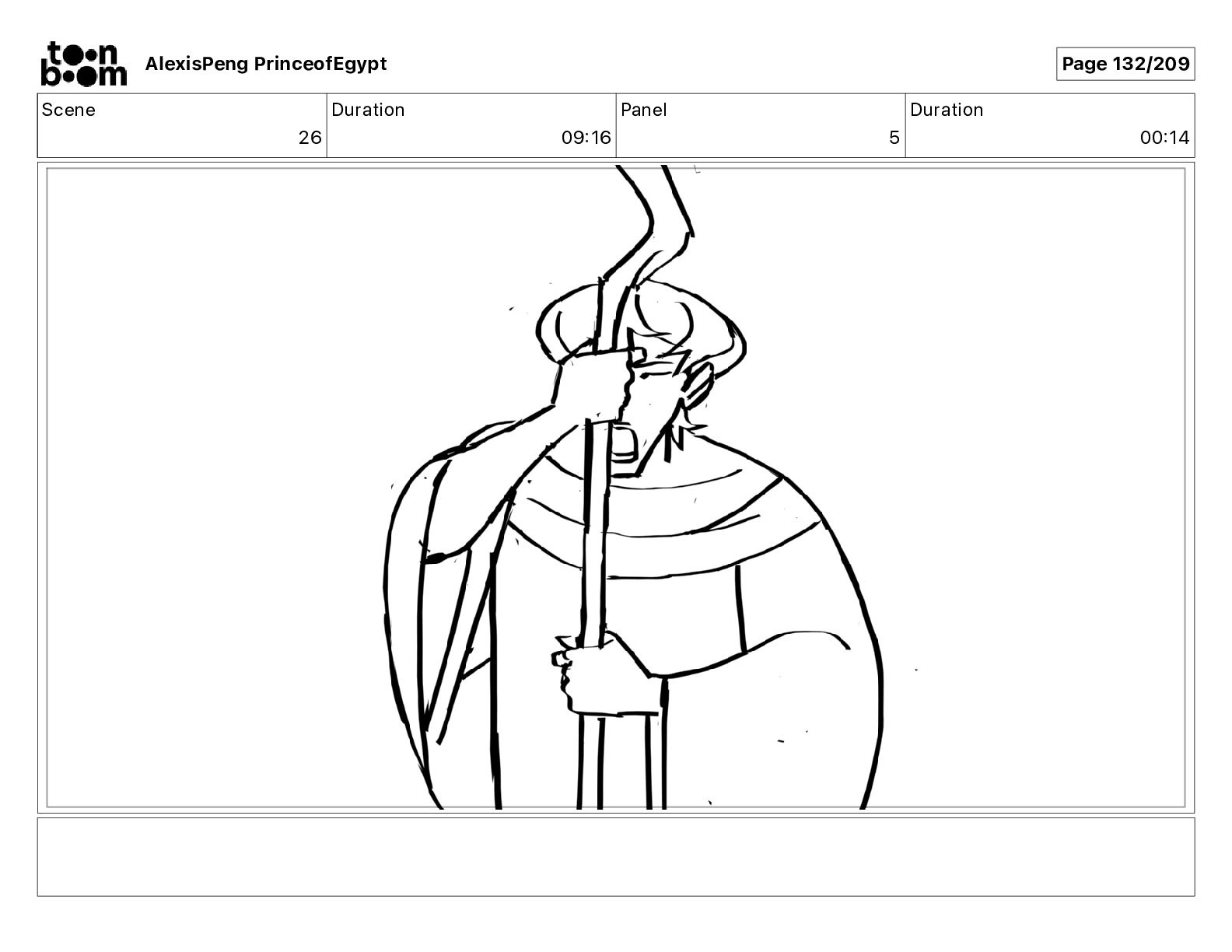Click the Page 132/209 indicator box

coord(1125,64)
